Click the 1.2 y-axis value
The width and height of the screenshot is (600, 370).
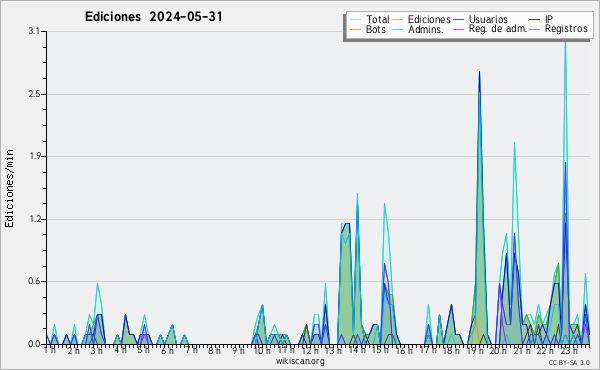tap(34, 219)
